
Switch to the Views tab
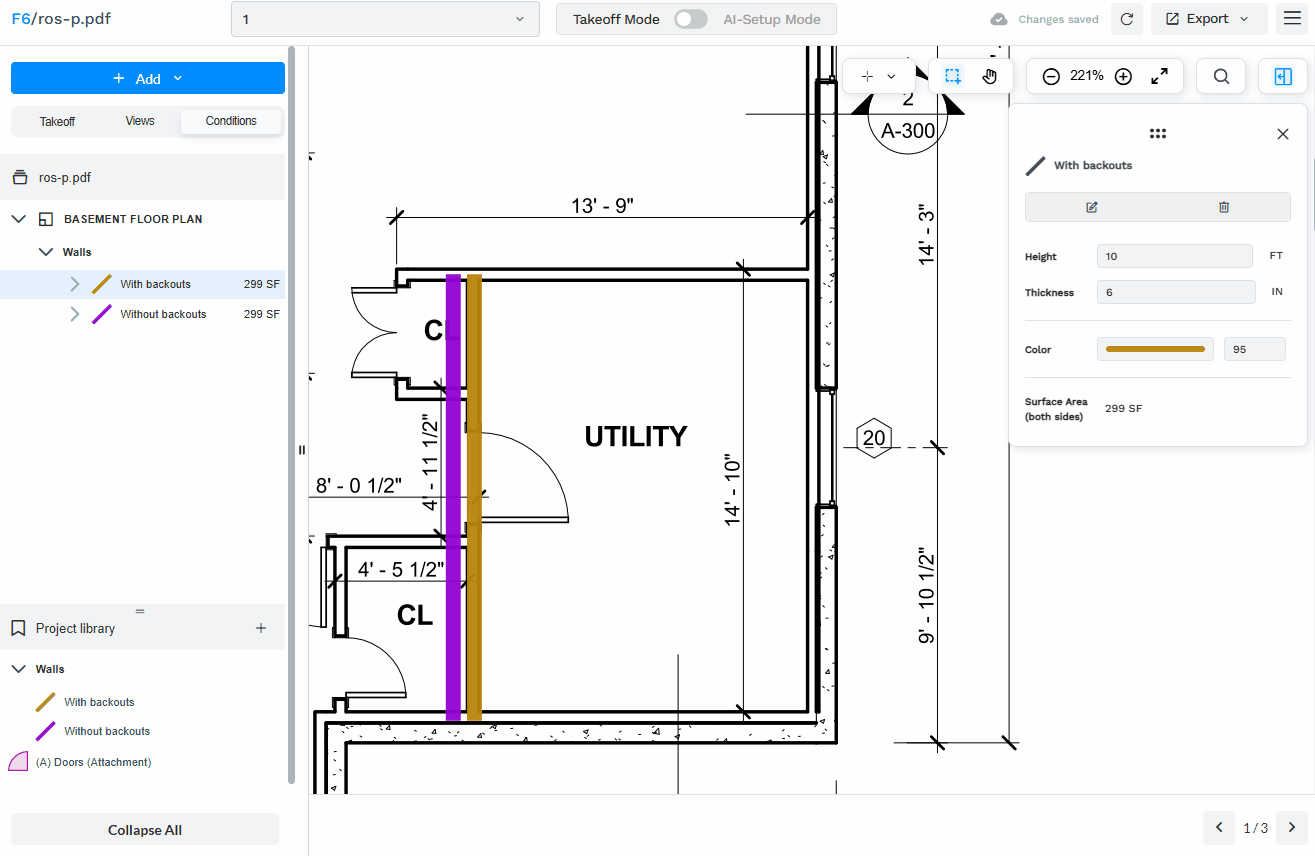pos(140,121)
